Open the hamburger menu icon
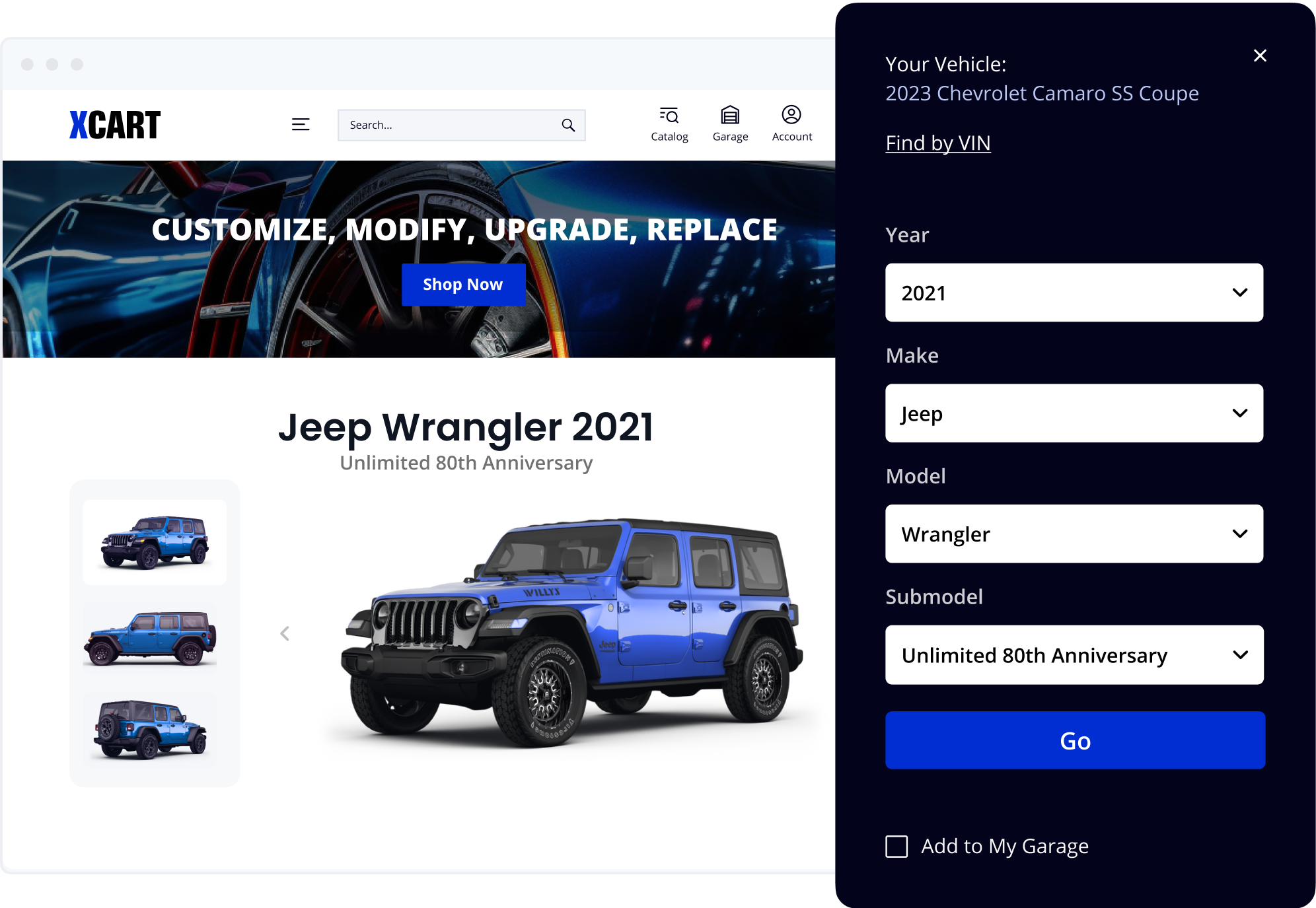The width and height of the screenshot is (1316, 908). [x=301, y=124]
